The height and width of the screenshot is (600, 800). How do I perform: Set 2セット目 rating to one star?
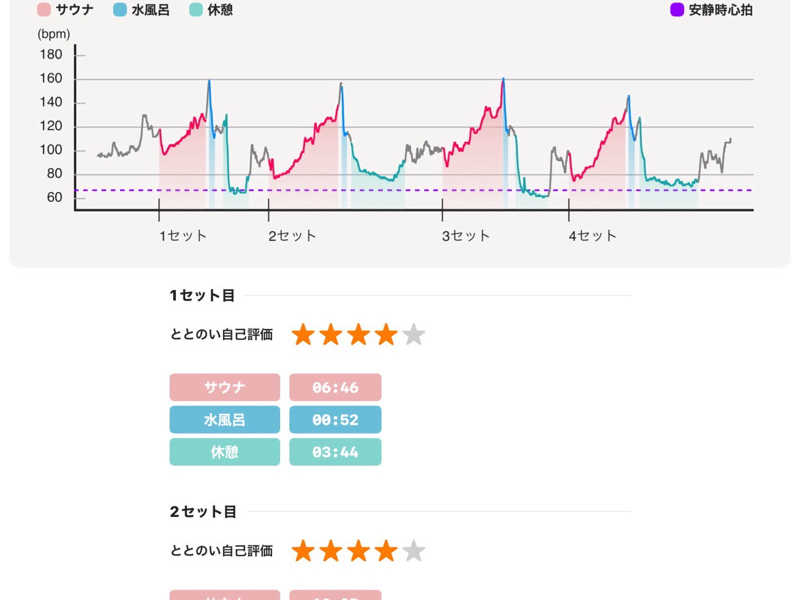point(303,551)
